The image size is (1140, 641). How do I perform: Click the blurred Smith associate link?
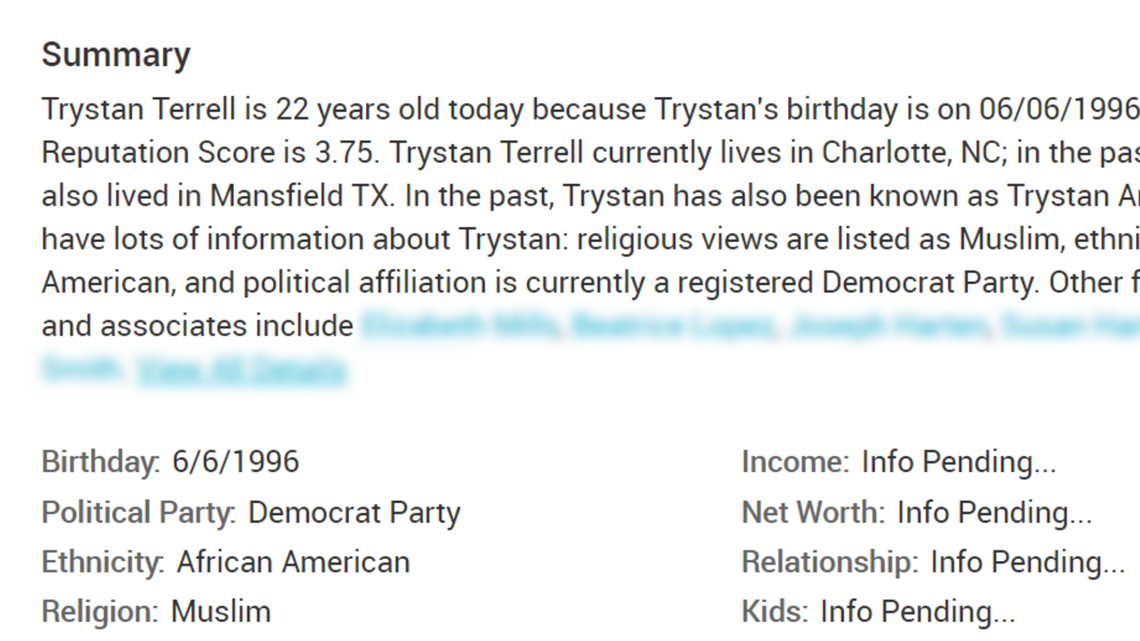81,368
